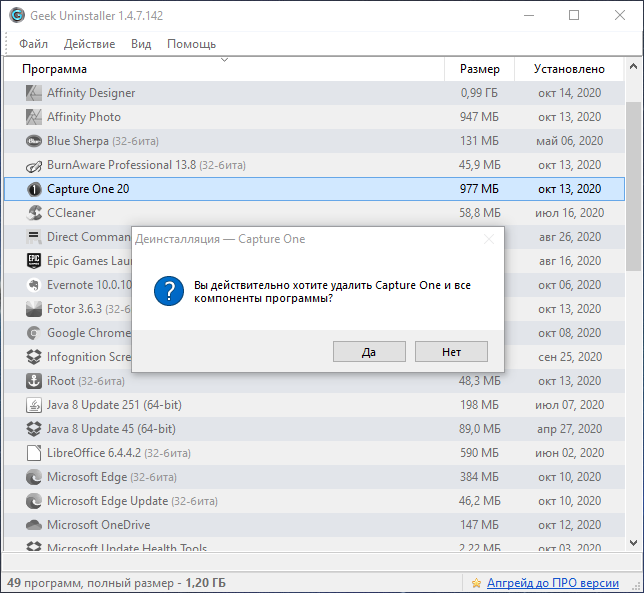Select the iRoot (32-бита) entry
Screen dimensions: 644x593
tap(85, 381)
